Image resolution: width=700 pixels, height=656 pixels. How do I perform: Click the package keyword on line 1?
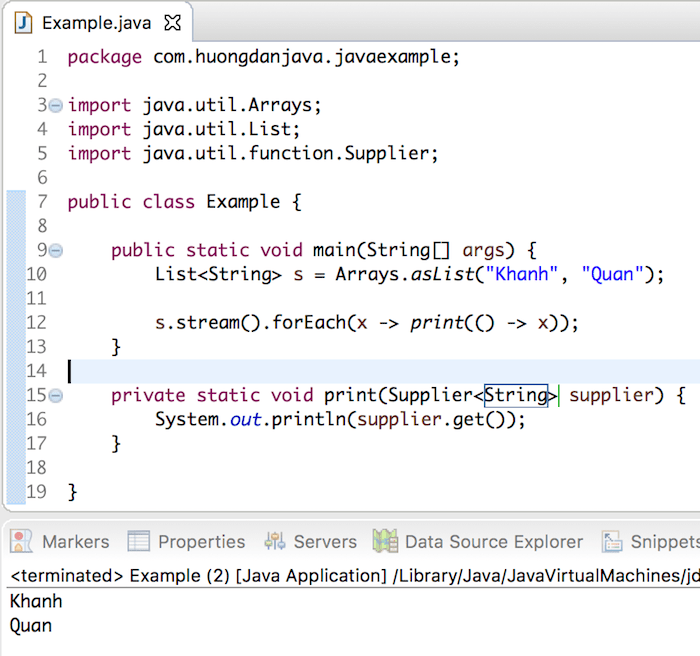(104, 58)
